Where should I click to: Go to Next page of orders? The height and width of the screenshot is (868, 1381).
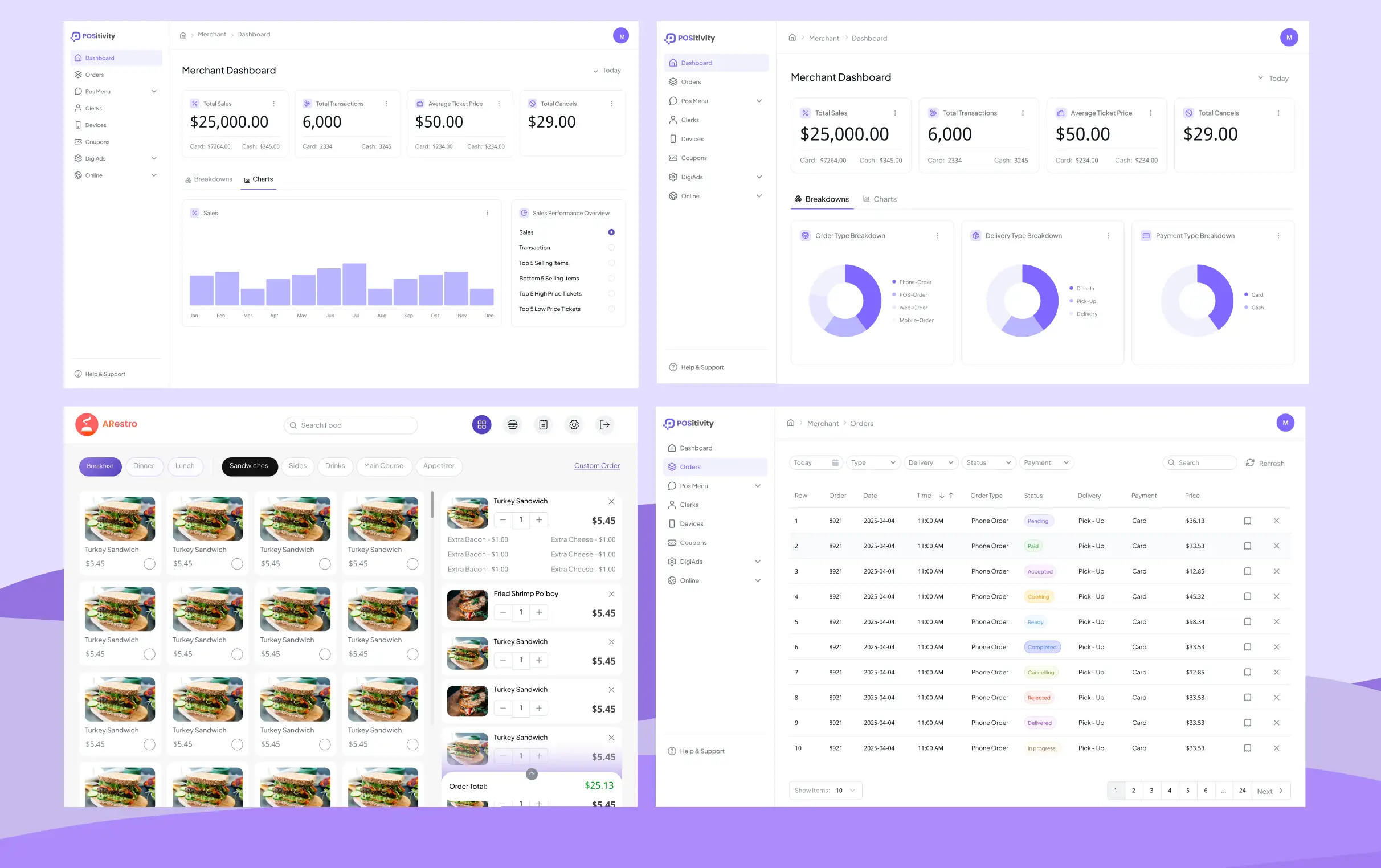tap(1270, 791)
